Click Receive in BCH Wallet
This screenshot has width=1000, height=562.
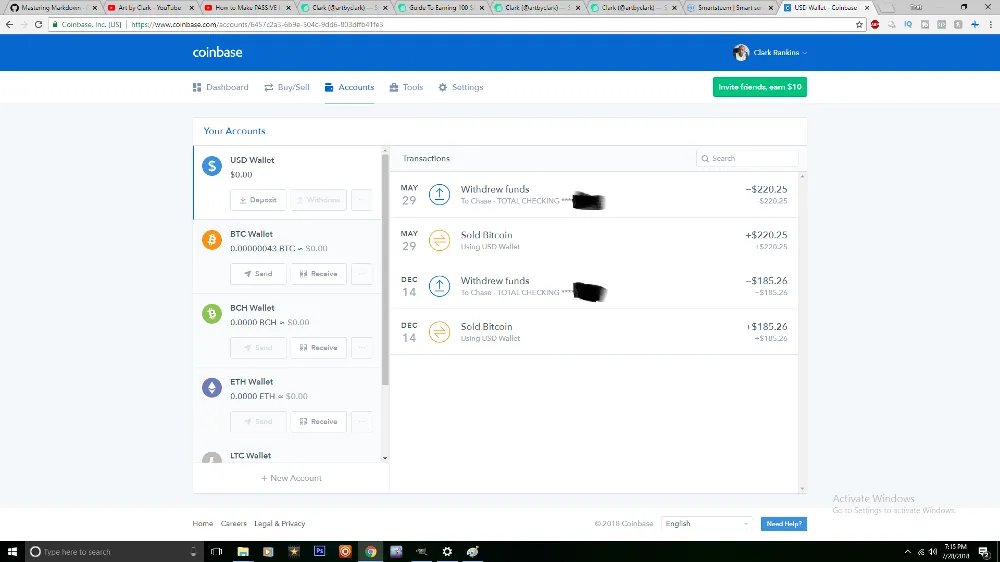(x=318, y=348)
